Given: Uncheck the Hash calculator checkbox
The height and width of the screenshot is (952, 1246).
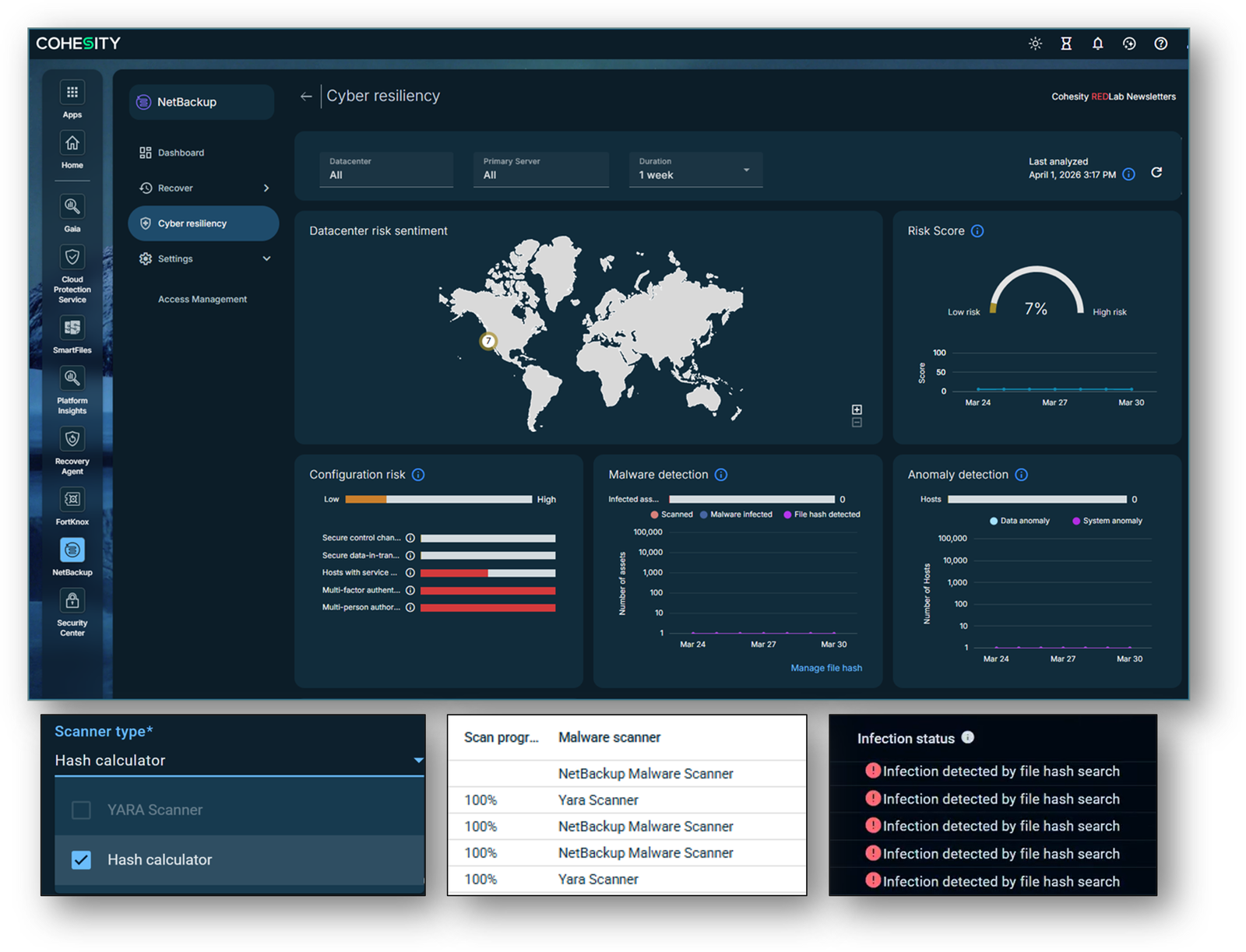Looking at the screenshot, I should click(81, 860).
